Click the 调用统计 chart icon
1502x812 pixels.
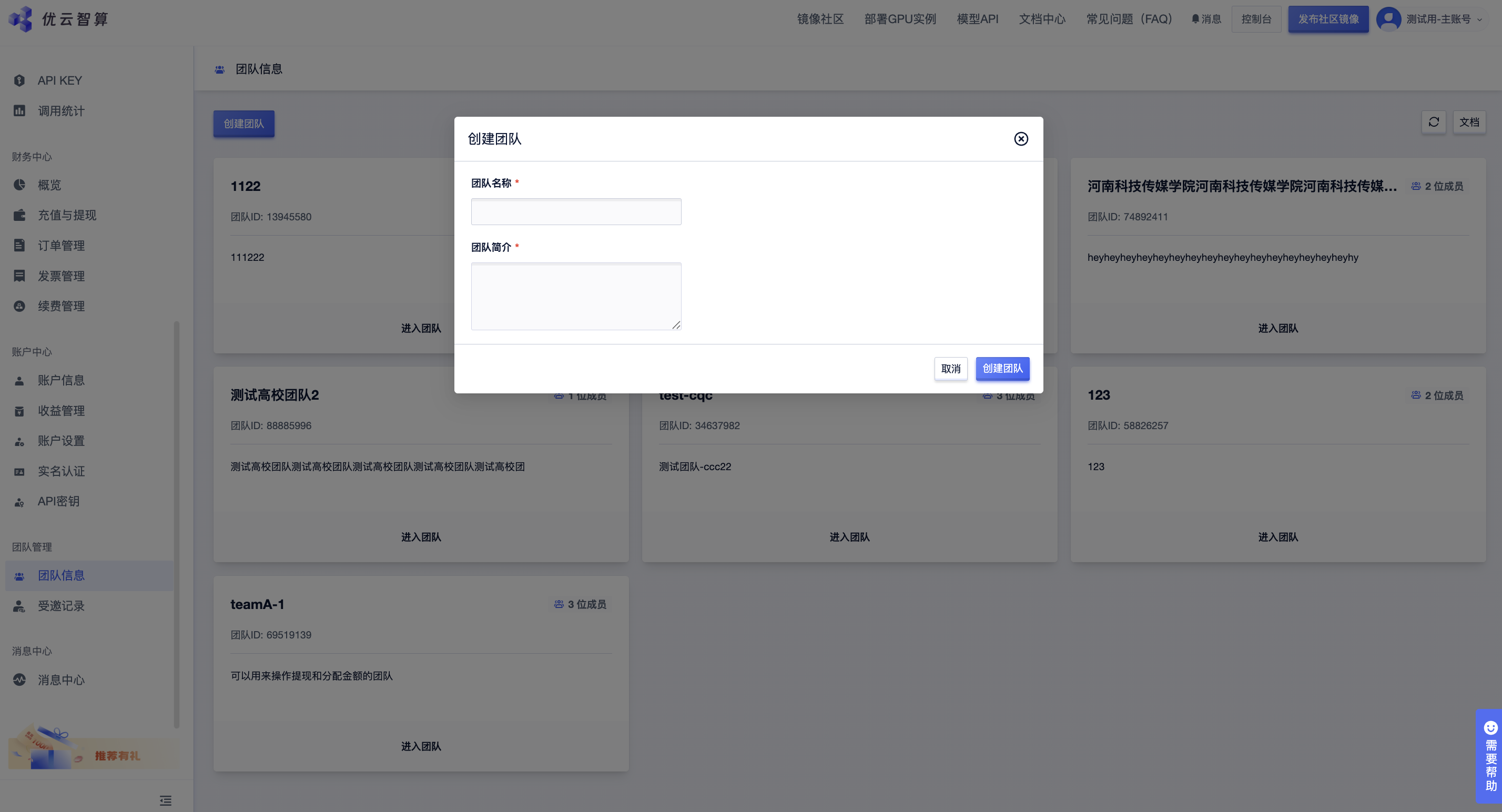pos(19,111)
